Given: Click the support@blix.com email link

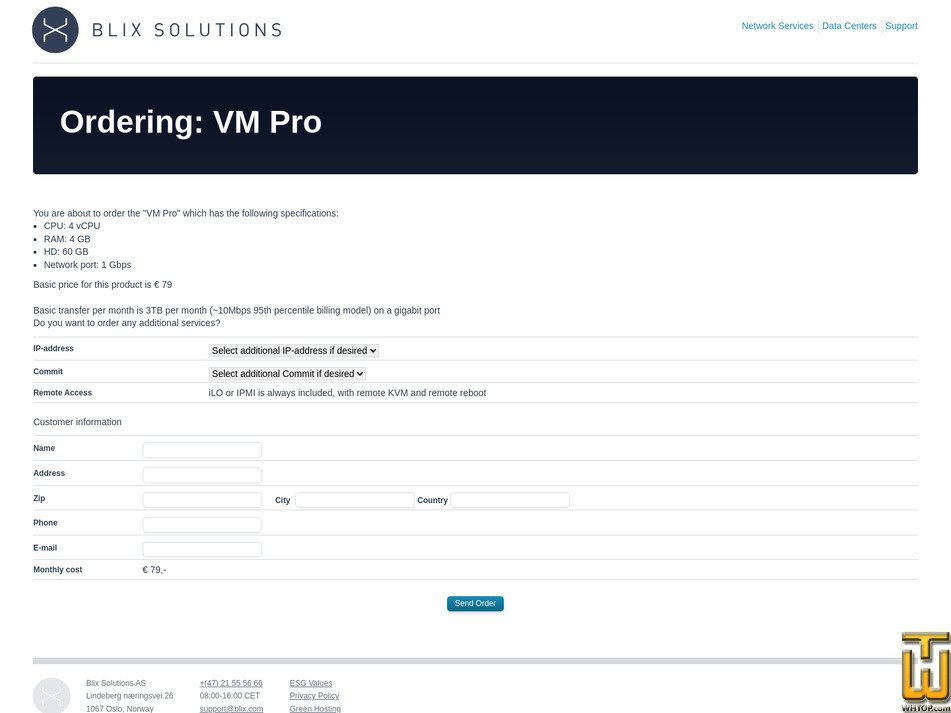Looking at the screenshot, I should click(231, 709).
